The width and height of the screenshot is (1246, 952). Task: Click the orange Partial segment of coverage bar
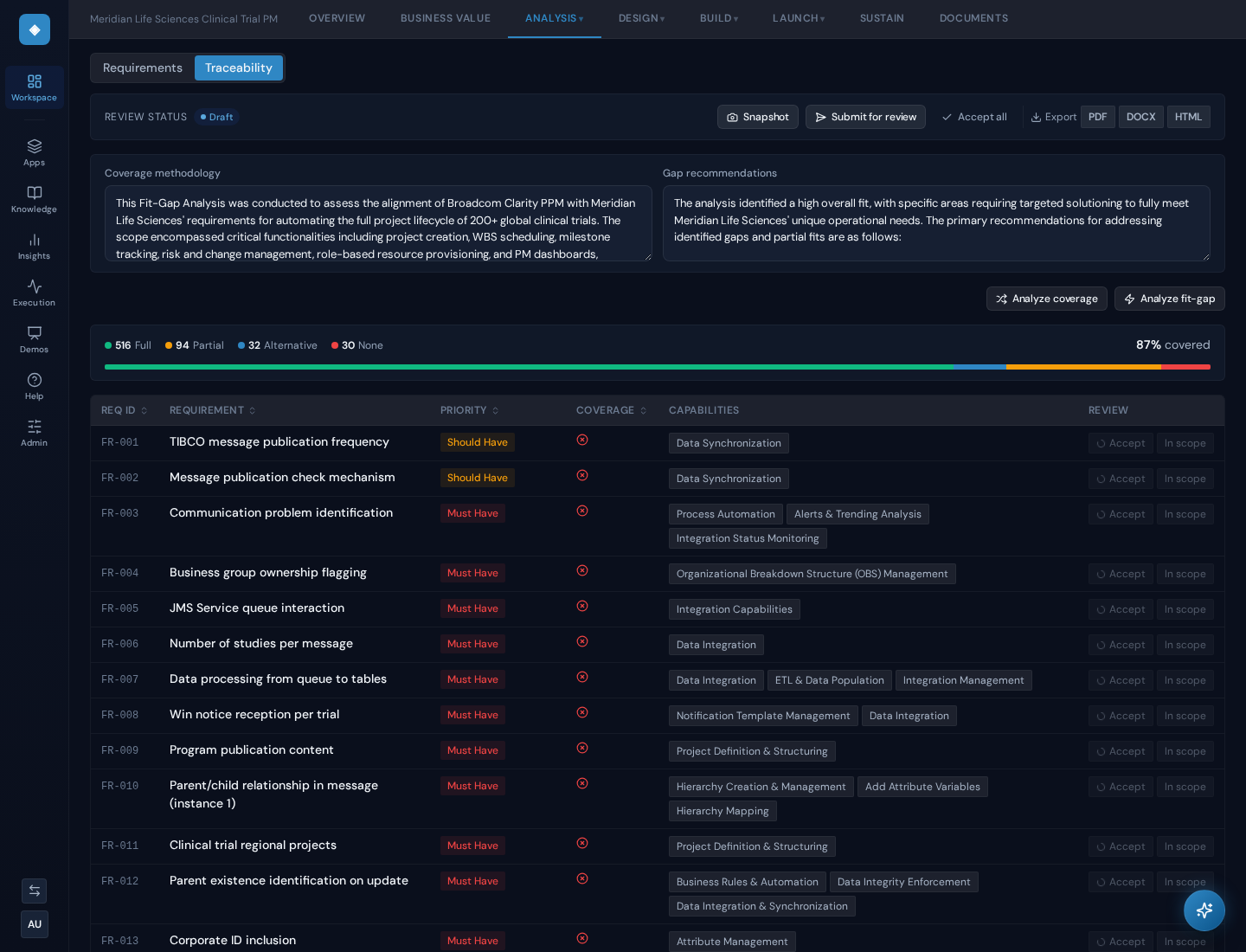coord(1083,367)
